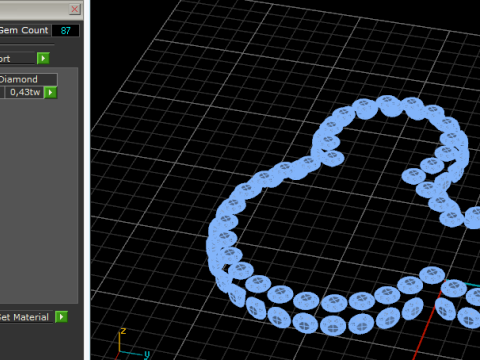
Task: Select the Gem Count value 87
Action: coord(66,31)
